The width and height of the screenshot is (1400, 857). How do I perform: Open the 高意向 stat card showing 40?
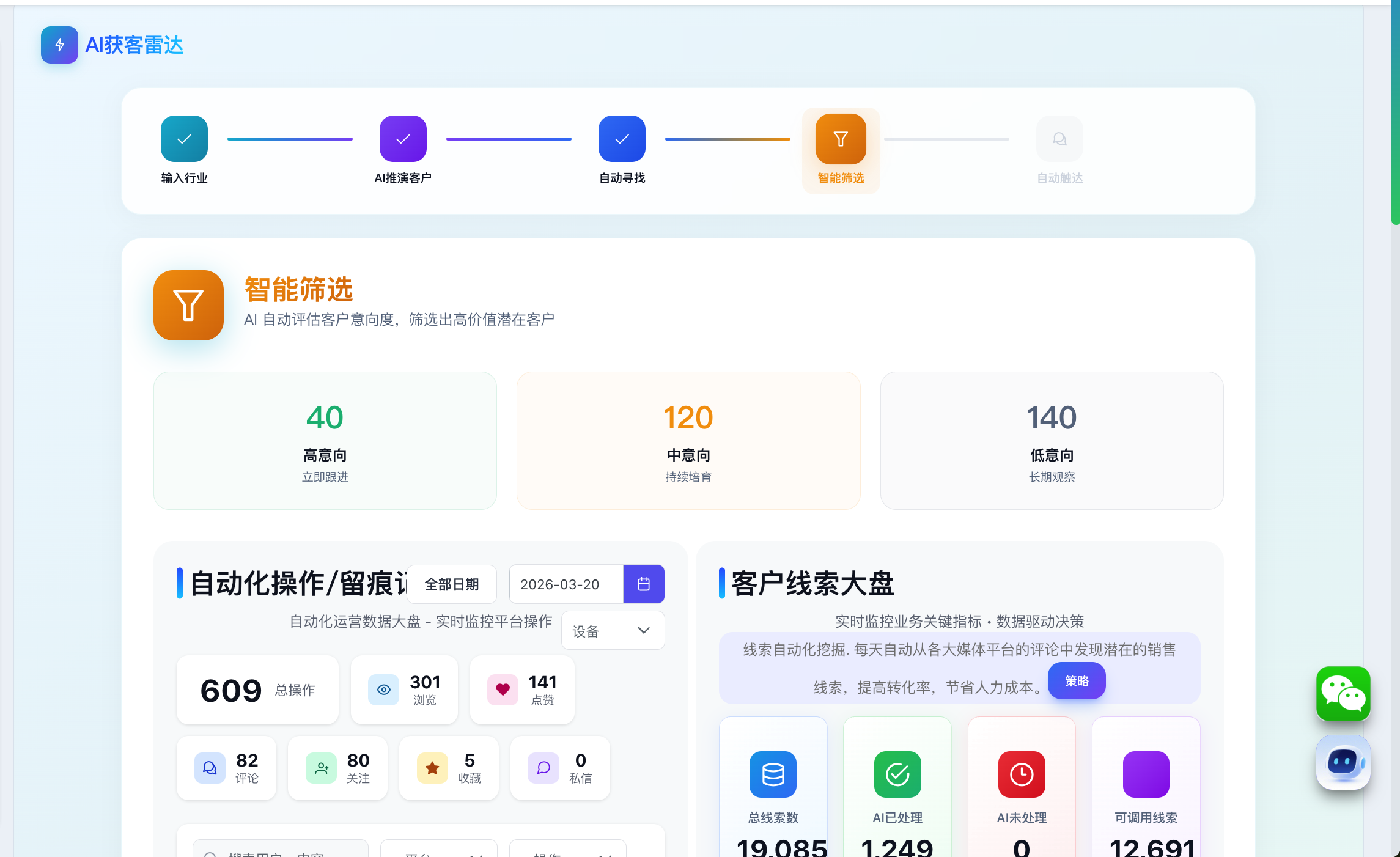click(x=325, y=440)
